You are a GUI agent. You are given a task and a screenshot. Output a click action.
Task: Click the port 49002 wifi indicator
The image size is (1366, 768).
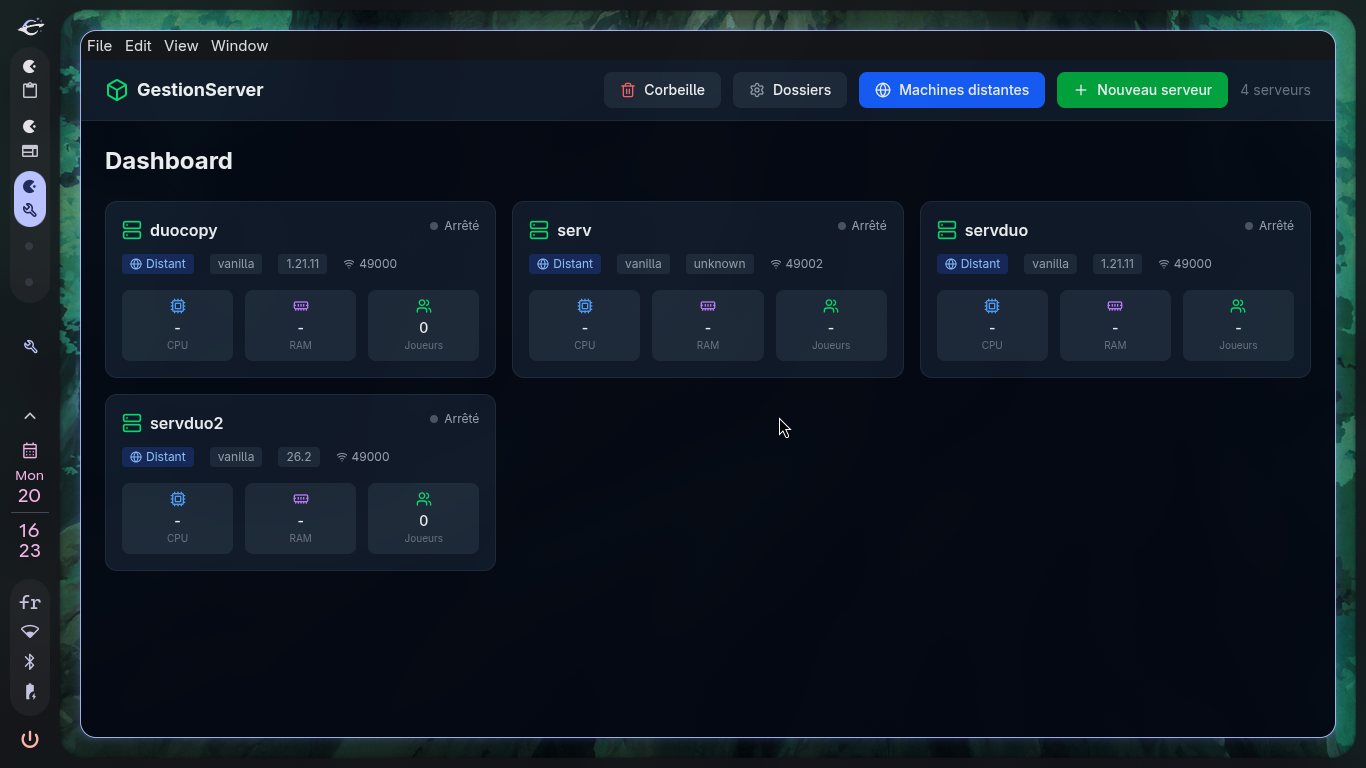tap(796, 264)
